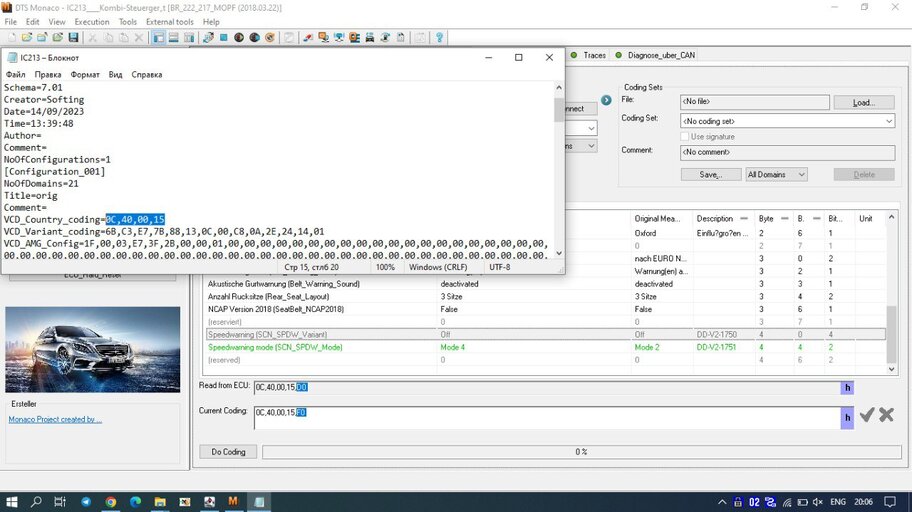Click the orange M Monaco taskbar icon
The image size is (912, 512).
click(x=233, y=502)
